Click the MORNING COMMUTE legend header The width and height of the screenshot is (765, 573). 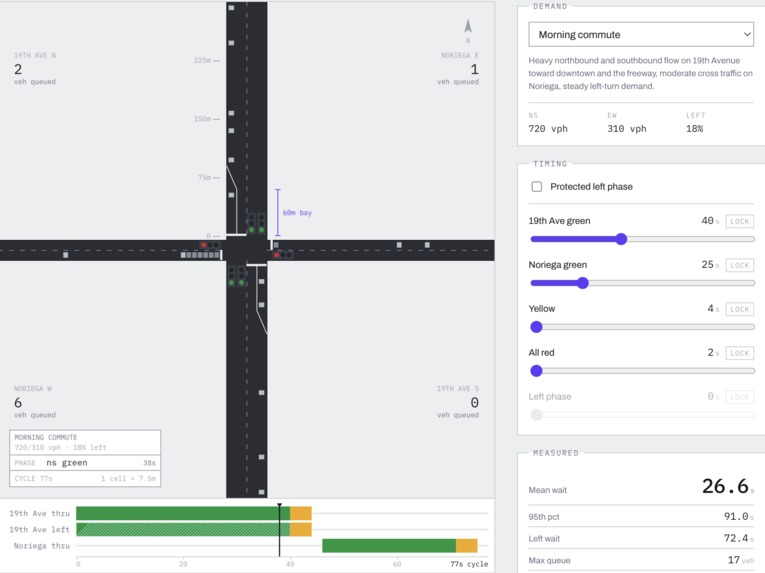click(x=46, y=437)
